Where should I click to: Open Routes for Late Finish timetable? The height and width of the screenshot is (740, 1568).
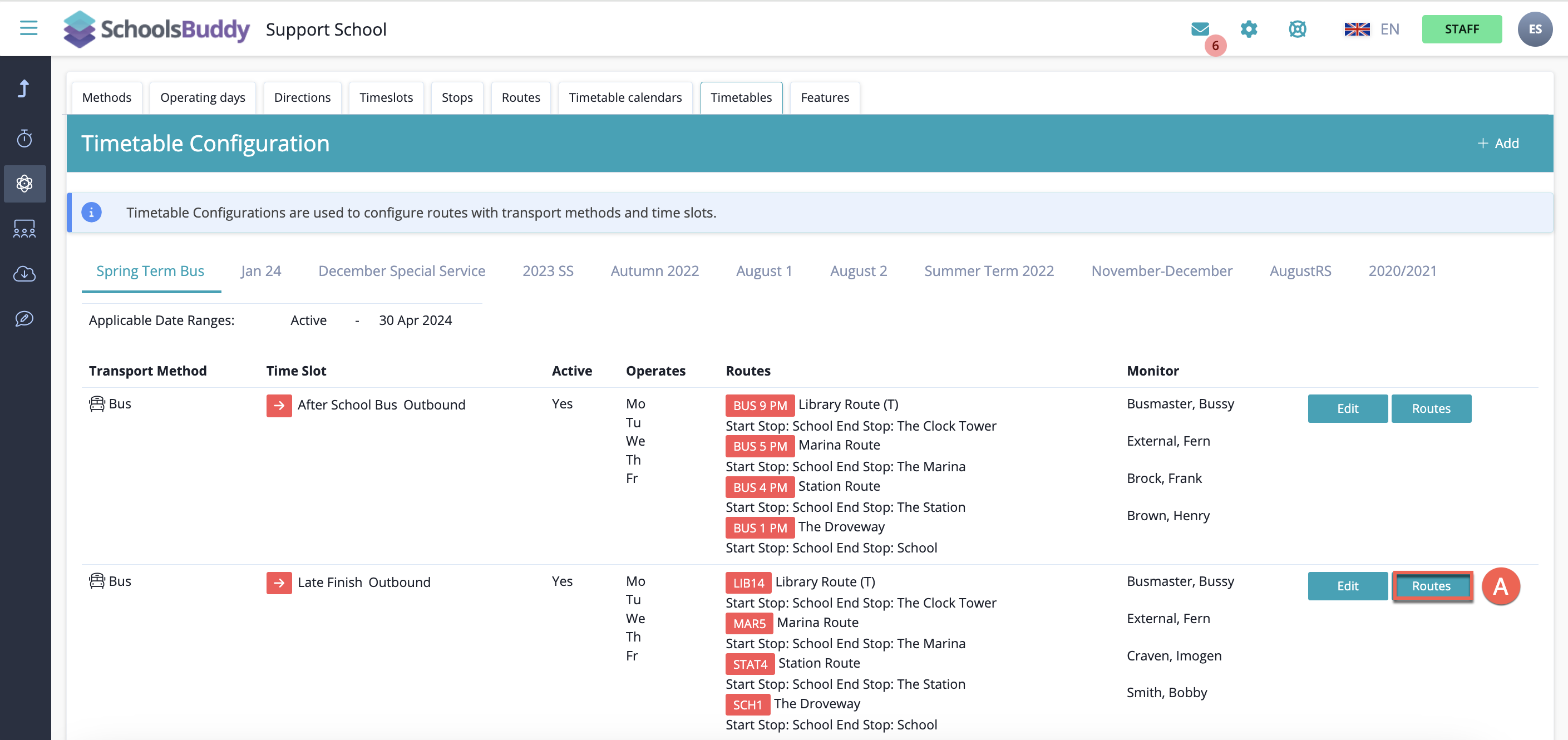coord(1431,585)
